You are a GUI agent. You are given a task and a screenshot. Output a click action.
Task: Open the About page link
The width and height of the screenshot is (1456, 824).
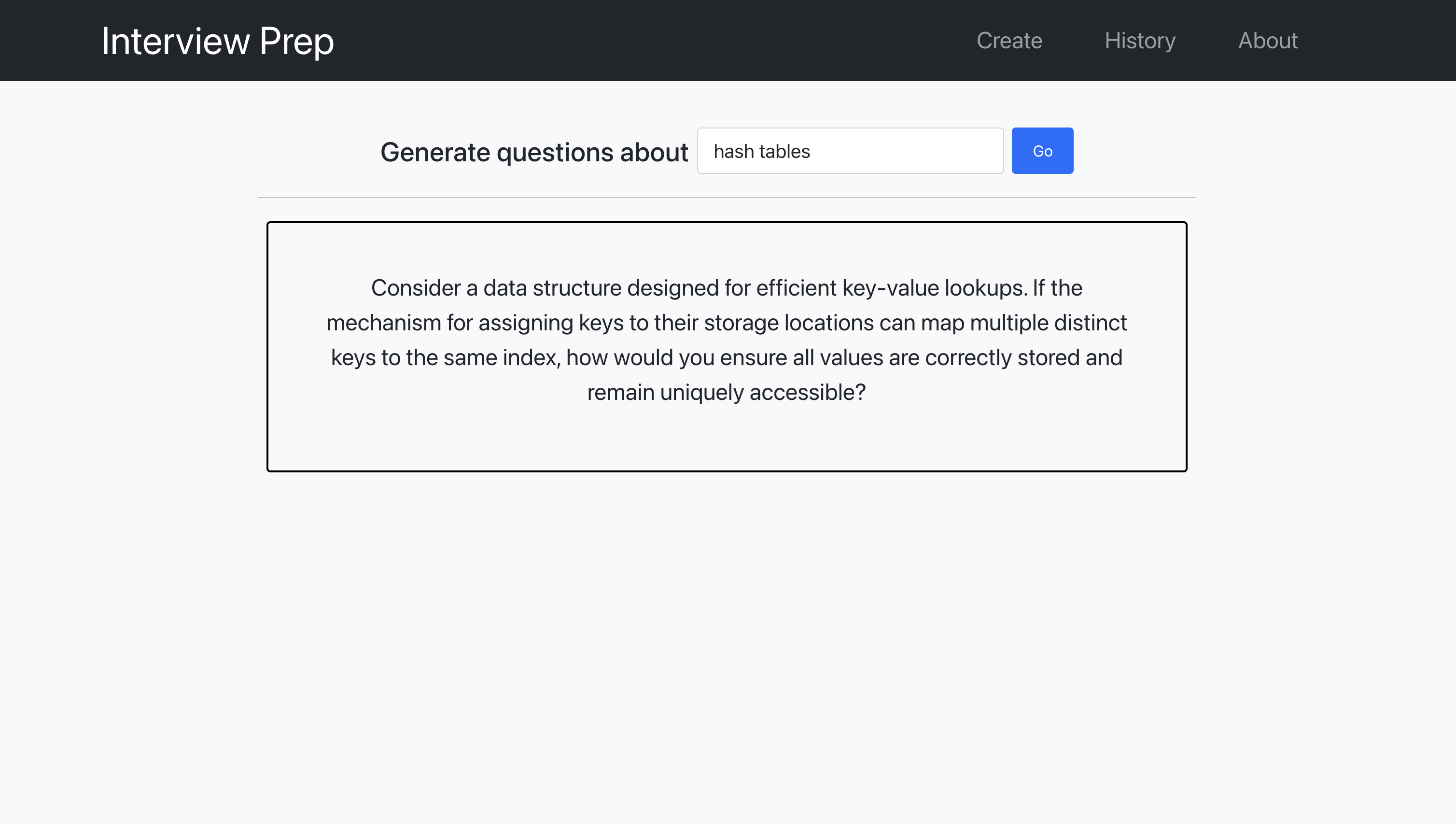[1267, 41]
